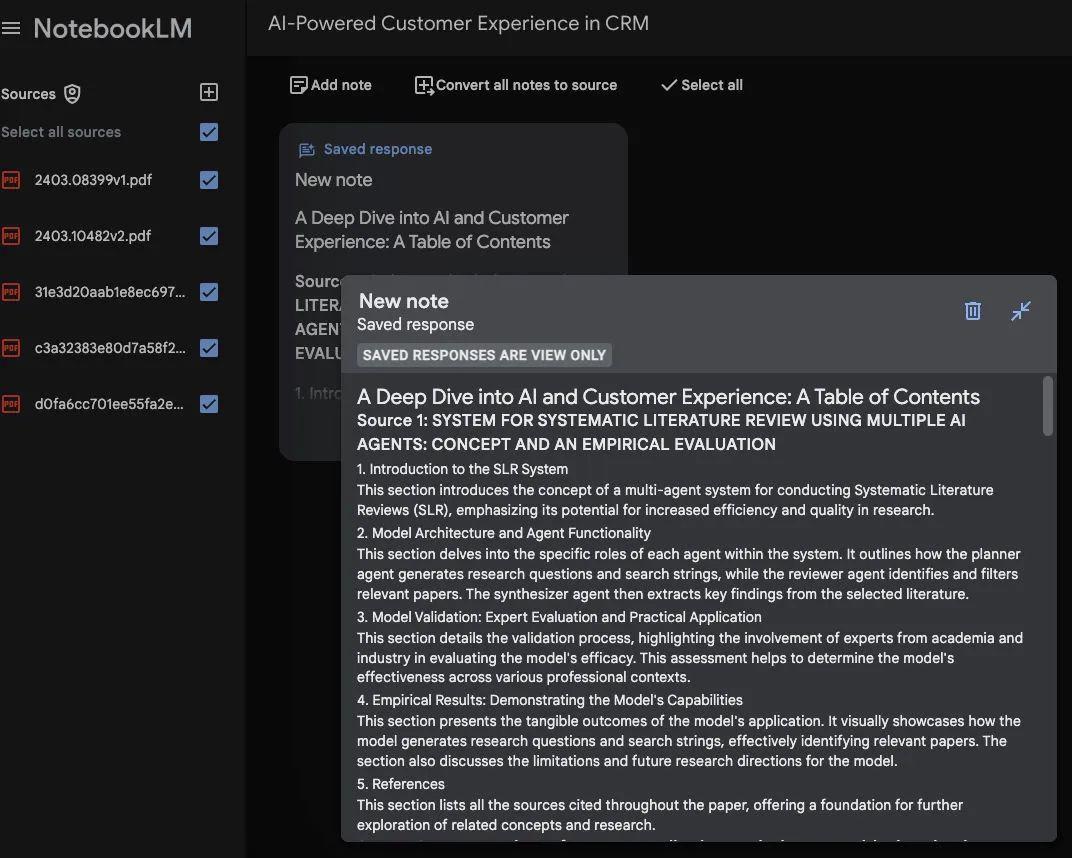Click Select all notes button

point(701,85)
